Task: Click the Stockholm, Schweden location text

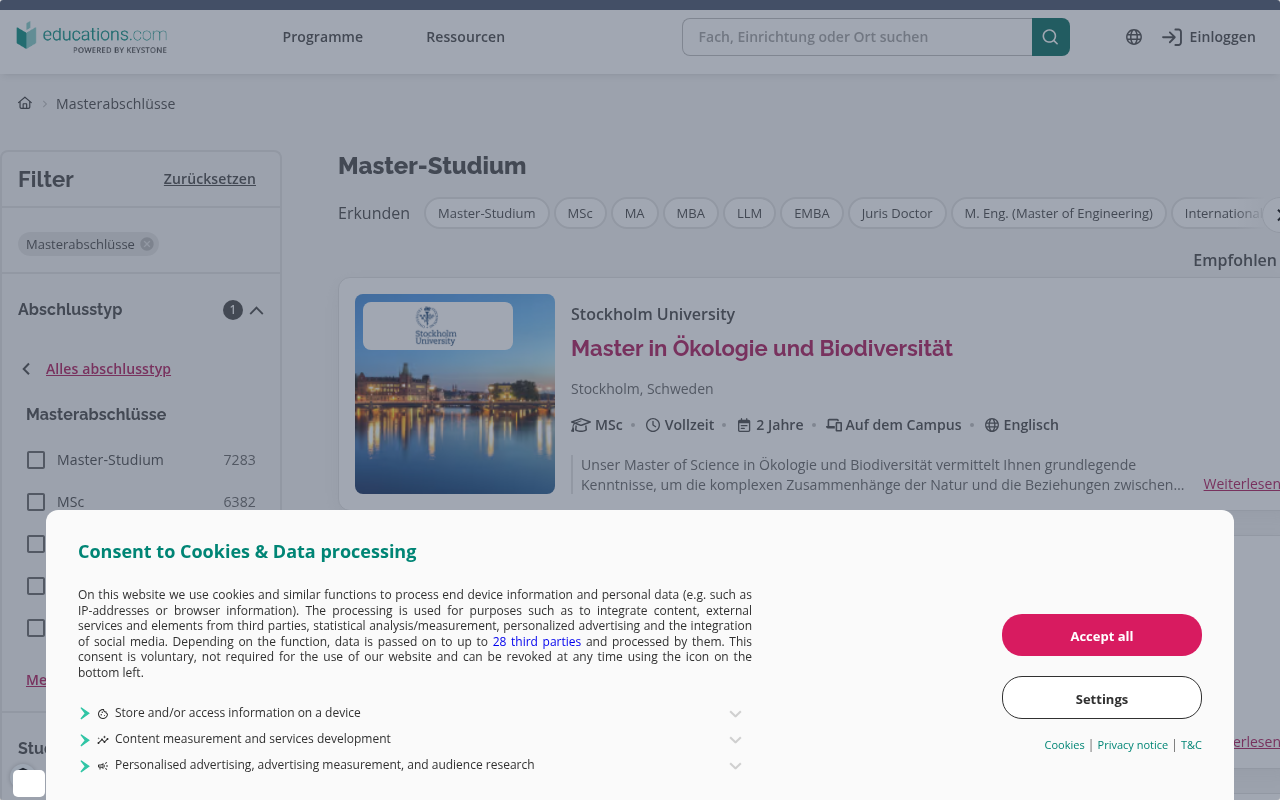Action: pyautogui.click(x=642, y=389)
